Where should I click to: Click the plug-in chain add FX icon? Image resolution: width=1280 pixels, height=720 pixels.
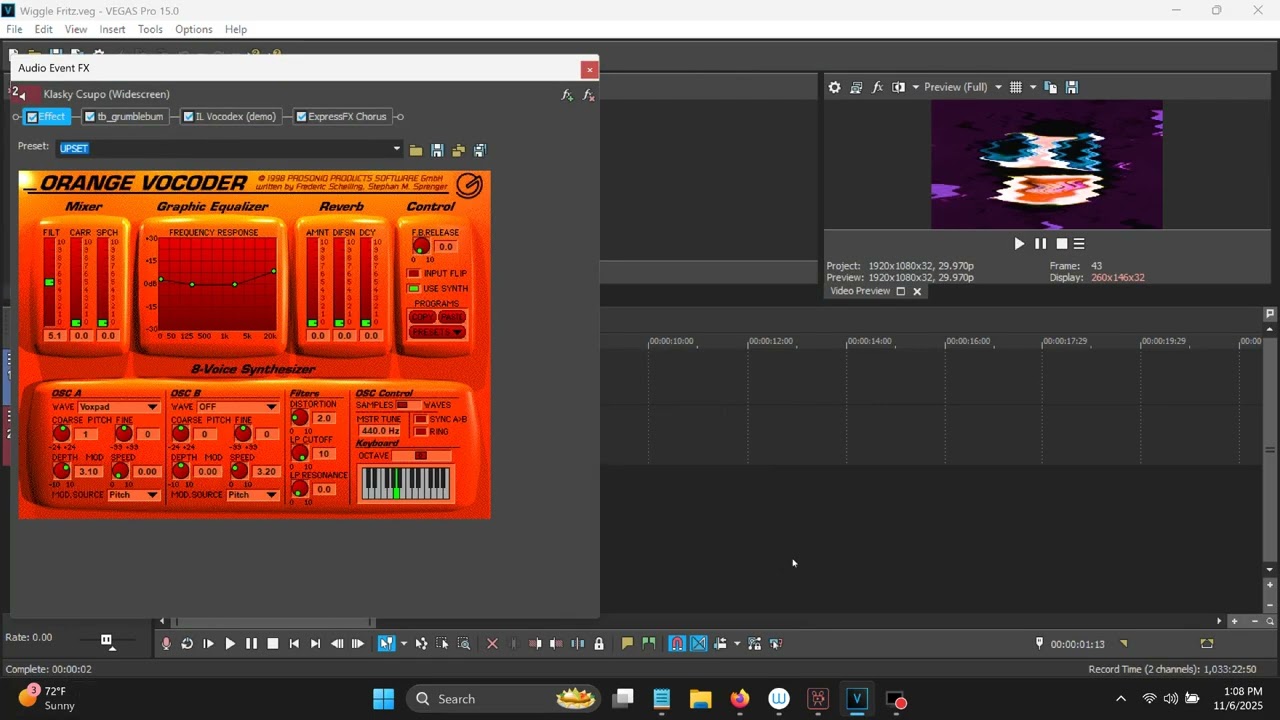pos(567,95)
